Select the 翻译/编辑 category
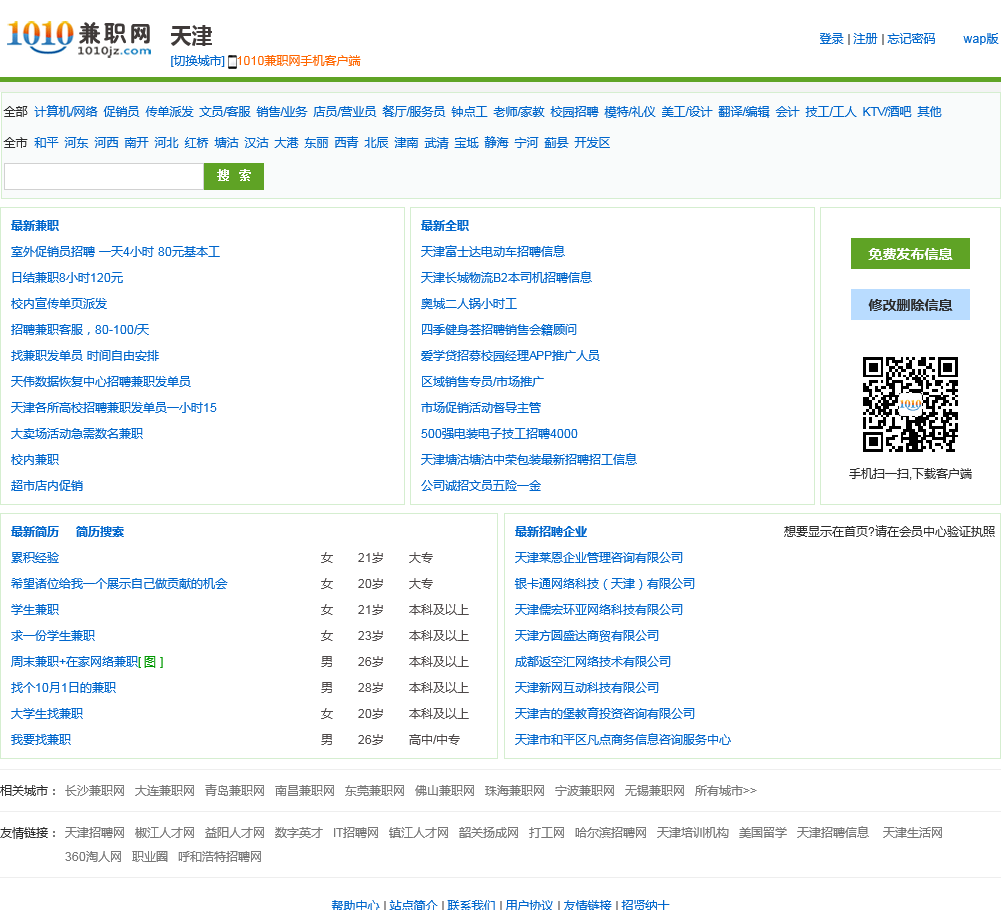 [744, 112]
